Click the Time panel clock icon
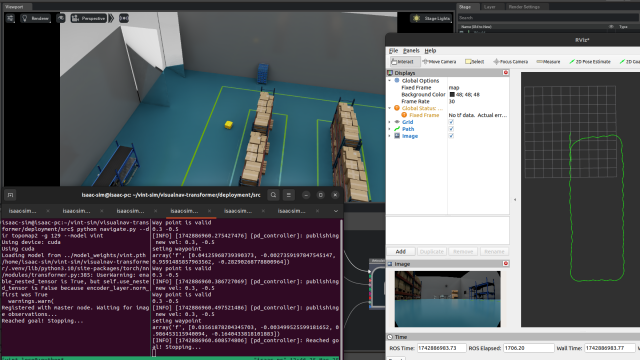 tap(390, 337)
